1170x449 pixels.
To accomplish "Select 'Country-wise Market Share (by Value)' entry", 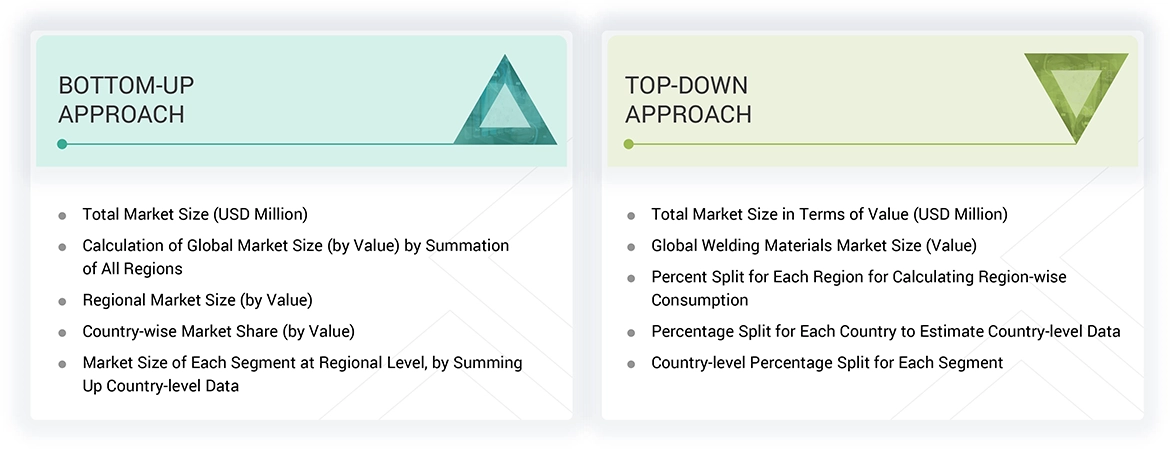I will (218, 331).
